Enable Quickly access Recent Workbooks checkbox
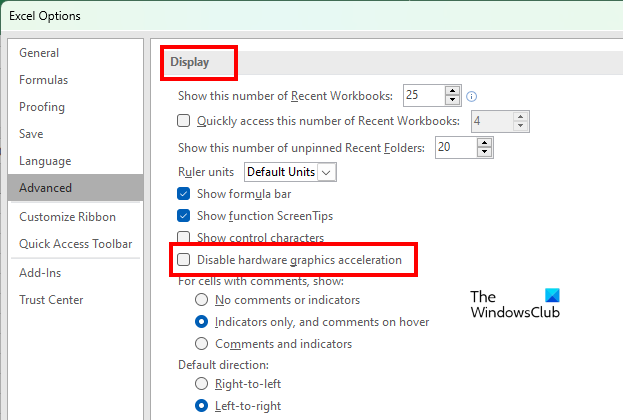The height and width of the screenshot is (420, 623). (184, 120)
